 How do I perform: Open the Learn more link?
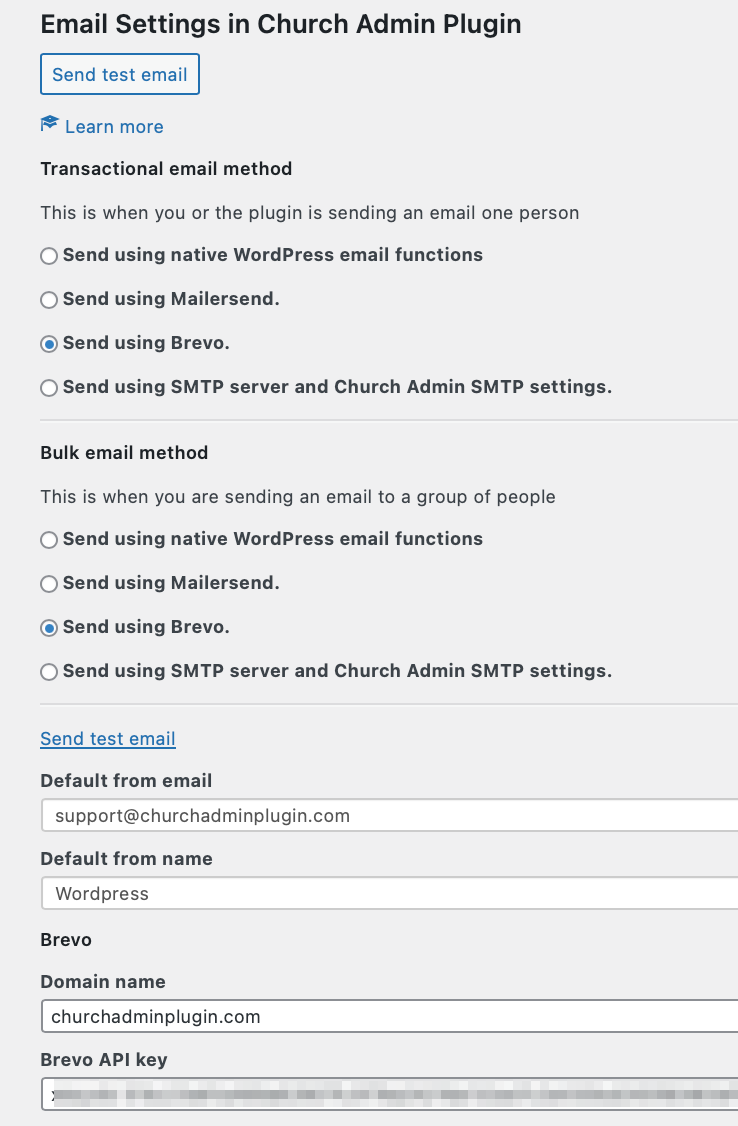(x=114, y=127)
